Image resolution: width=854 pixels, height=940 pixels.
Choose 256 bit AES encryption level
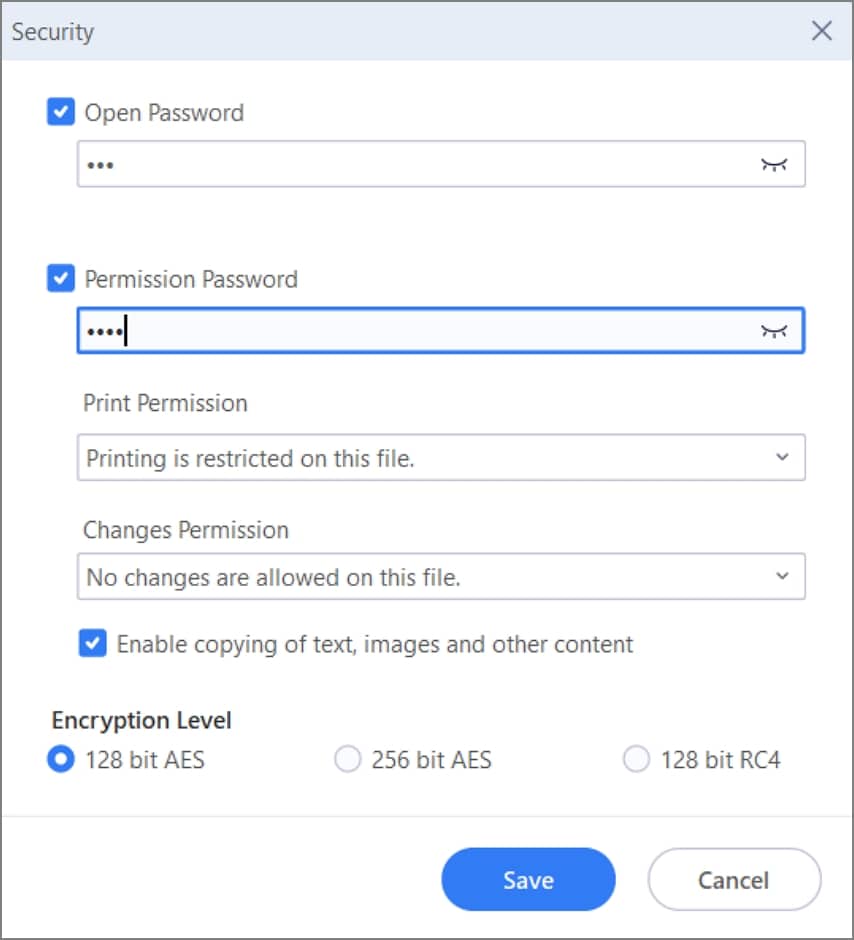click(347, 760)
